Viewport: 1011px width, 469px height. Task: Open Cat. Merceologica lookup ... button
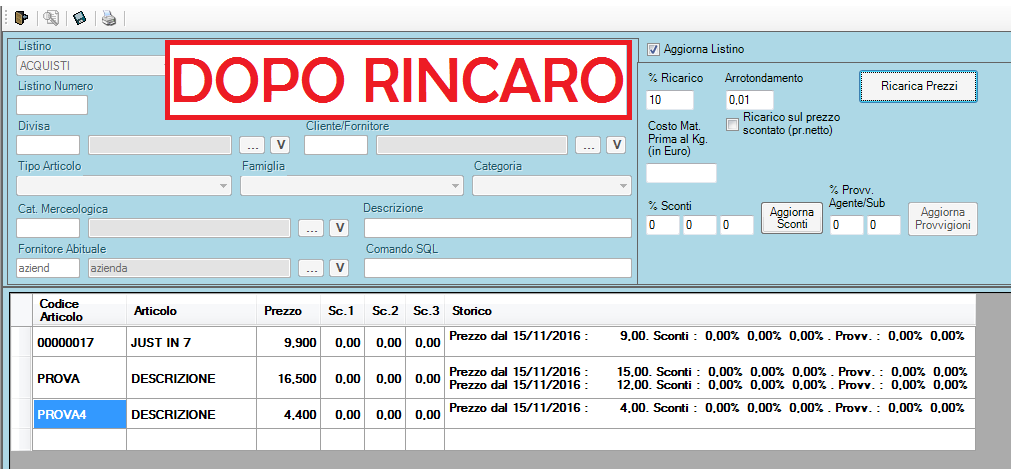pyautogui.click(x=311, y=228)
